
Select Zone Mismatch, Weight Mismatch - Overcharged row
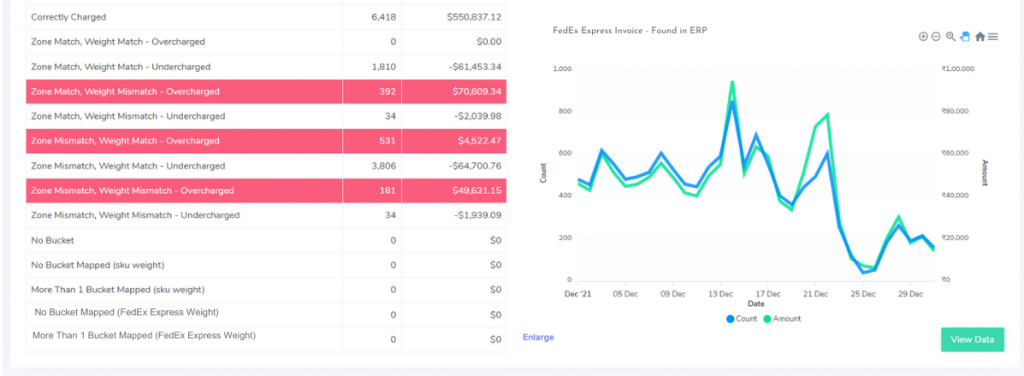click(x=266, y=191)
